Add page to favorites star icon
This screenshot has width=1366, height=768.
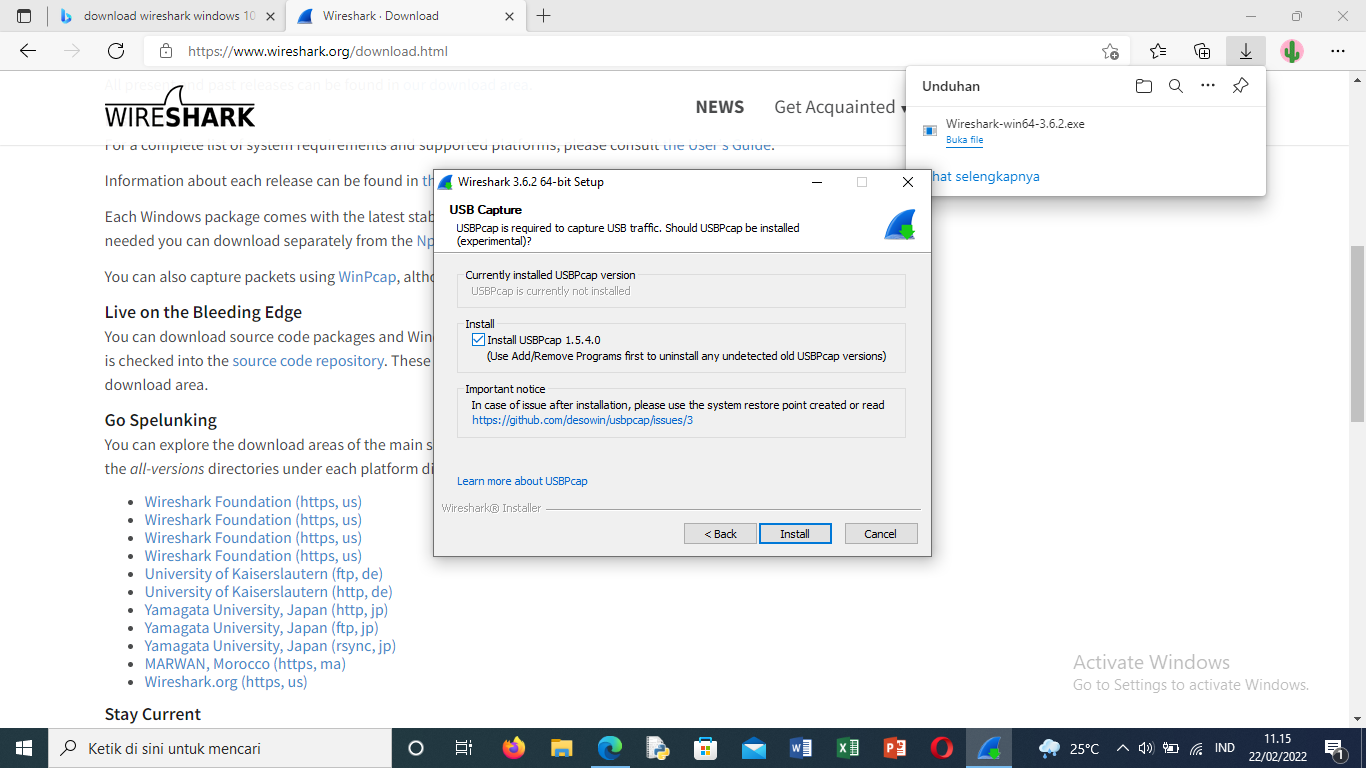click(1110, 51)
